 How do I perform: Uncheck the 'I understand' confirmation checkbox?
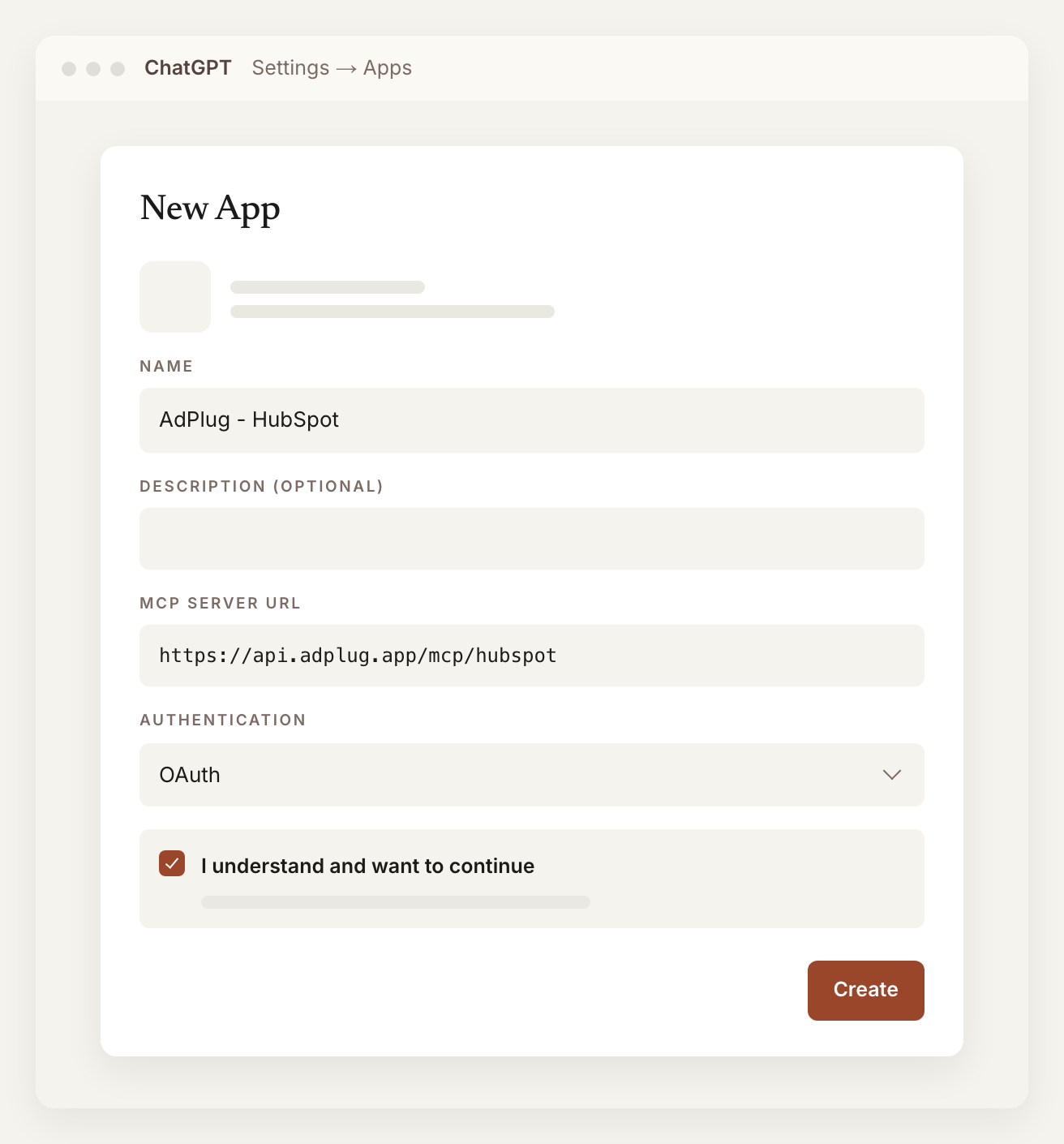pos(172,864)
